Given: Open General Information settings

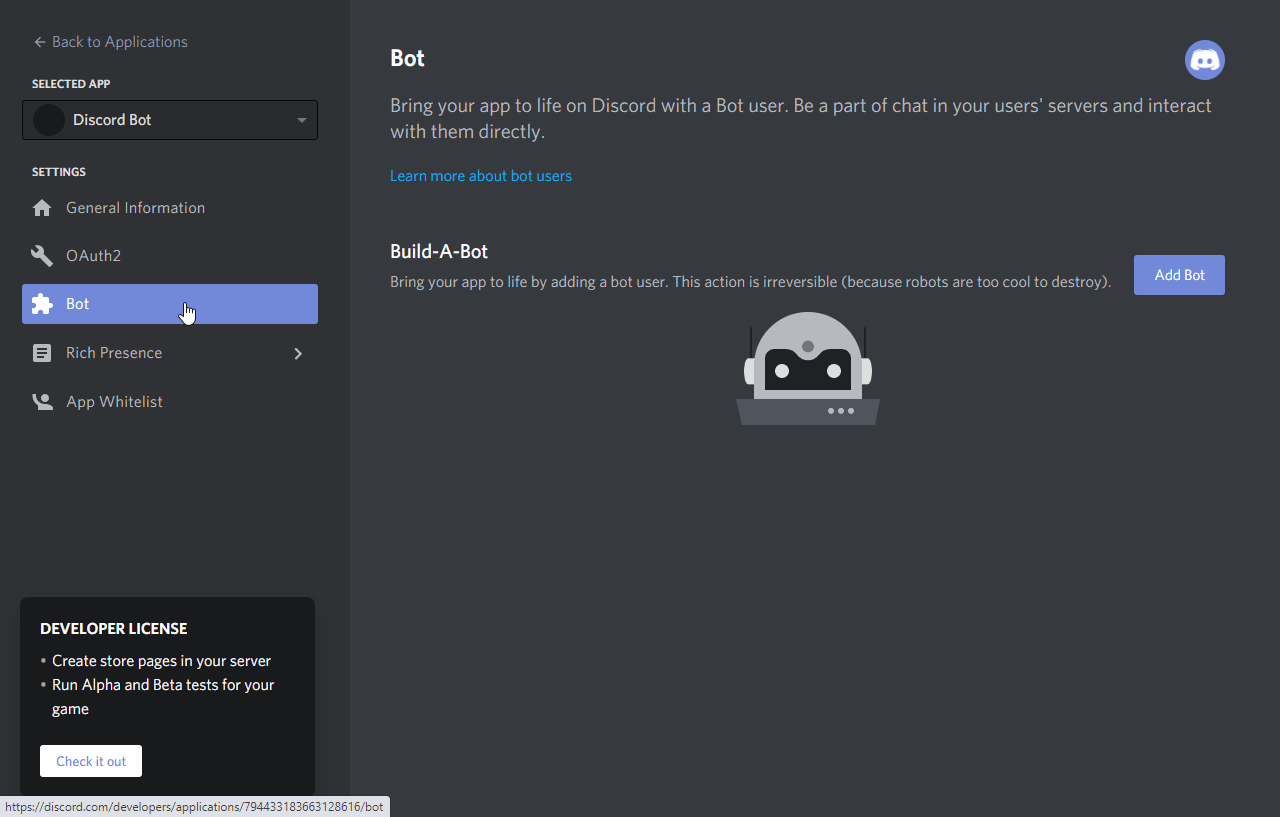Looking at the screenshot, I should 170,208.
